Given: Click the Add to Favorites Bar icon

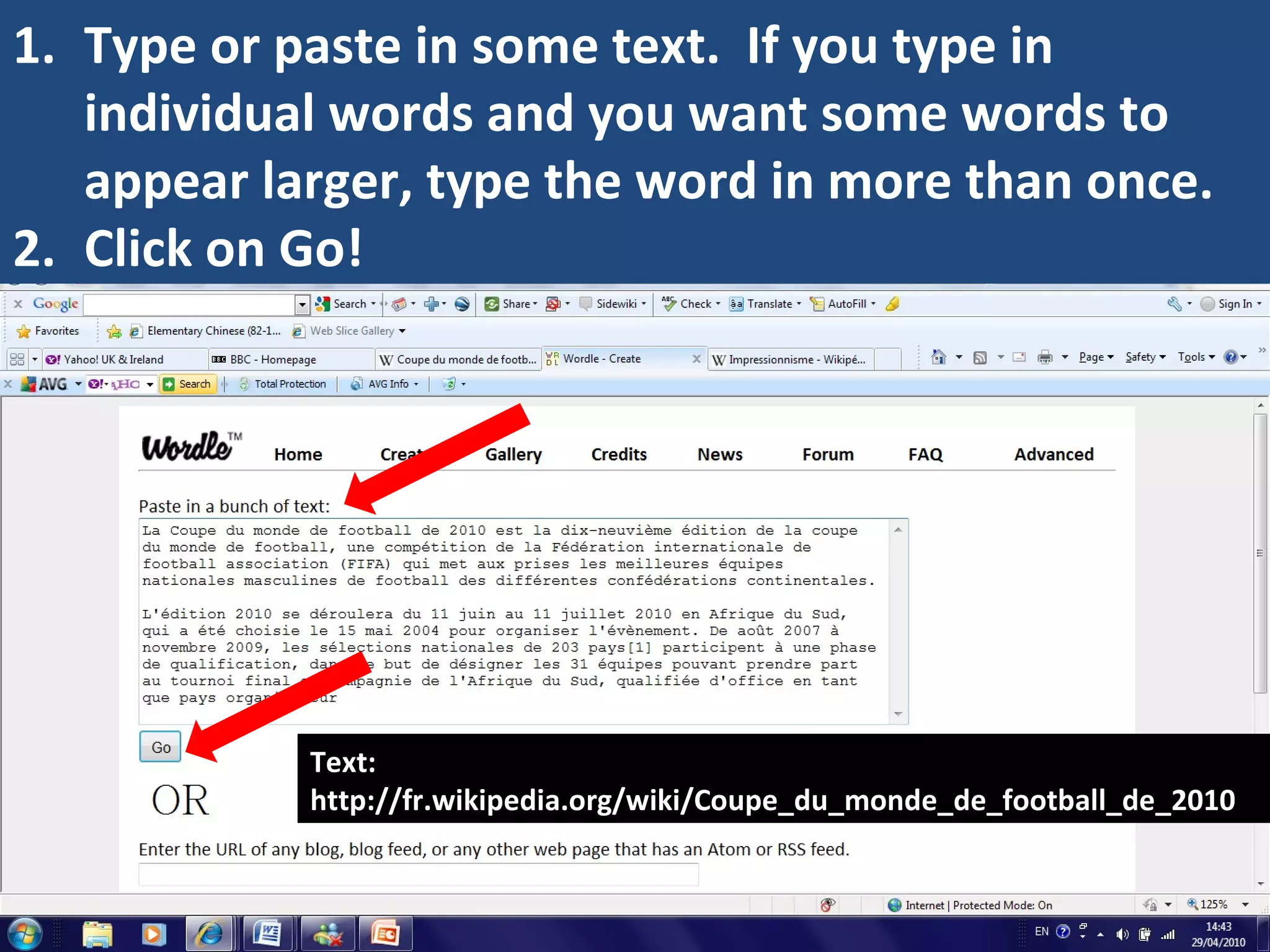Looking at the screenshot, I should pyautogui.click(x=114, y=331).
